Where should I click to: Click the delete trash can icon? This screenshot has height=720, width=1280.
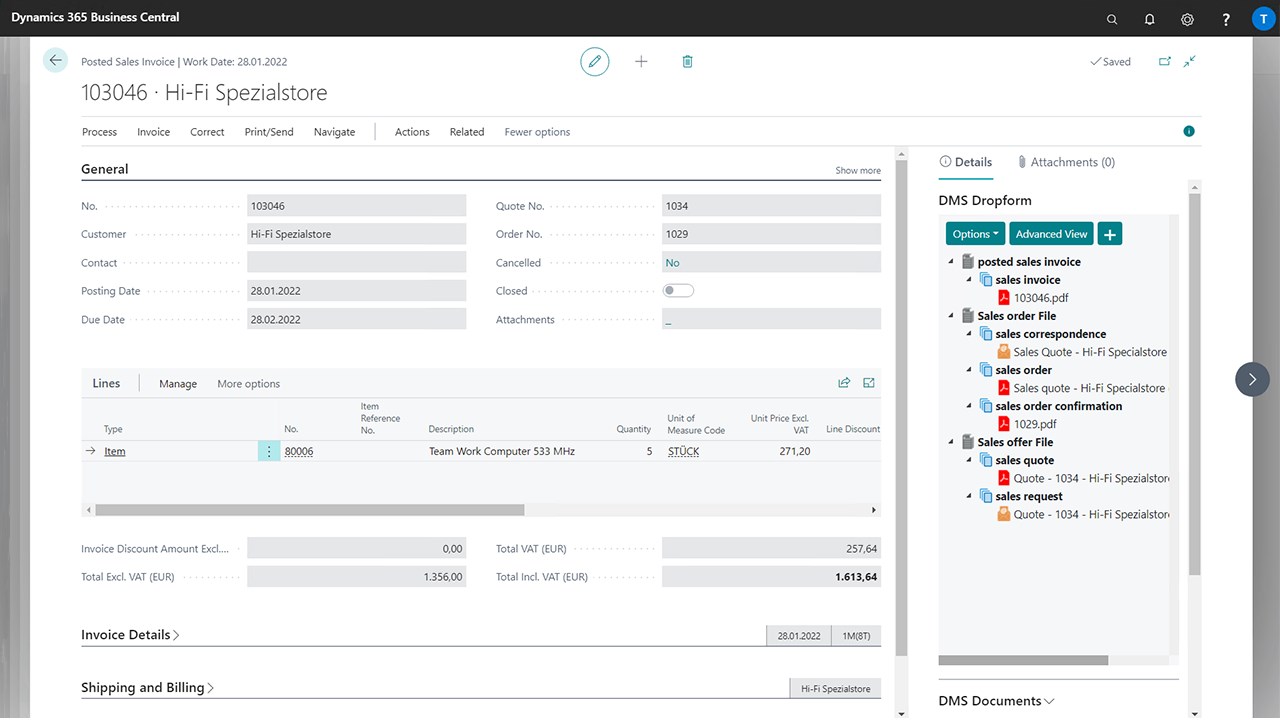coord(687,62)
